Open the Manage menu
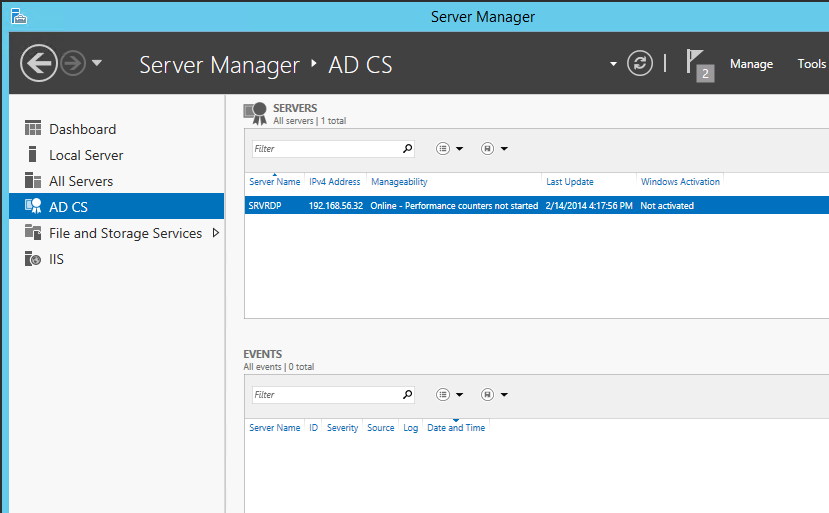829x513 pixels. pos(751,64)
